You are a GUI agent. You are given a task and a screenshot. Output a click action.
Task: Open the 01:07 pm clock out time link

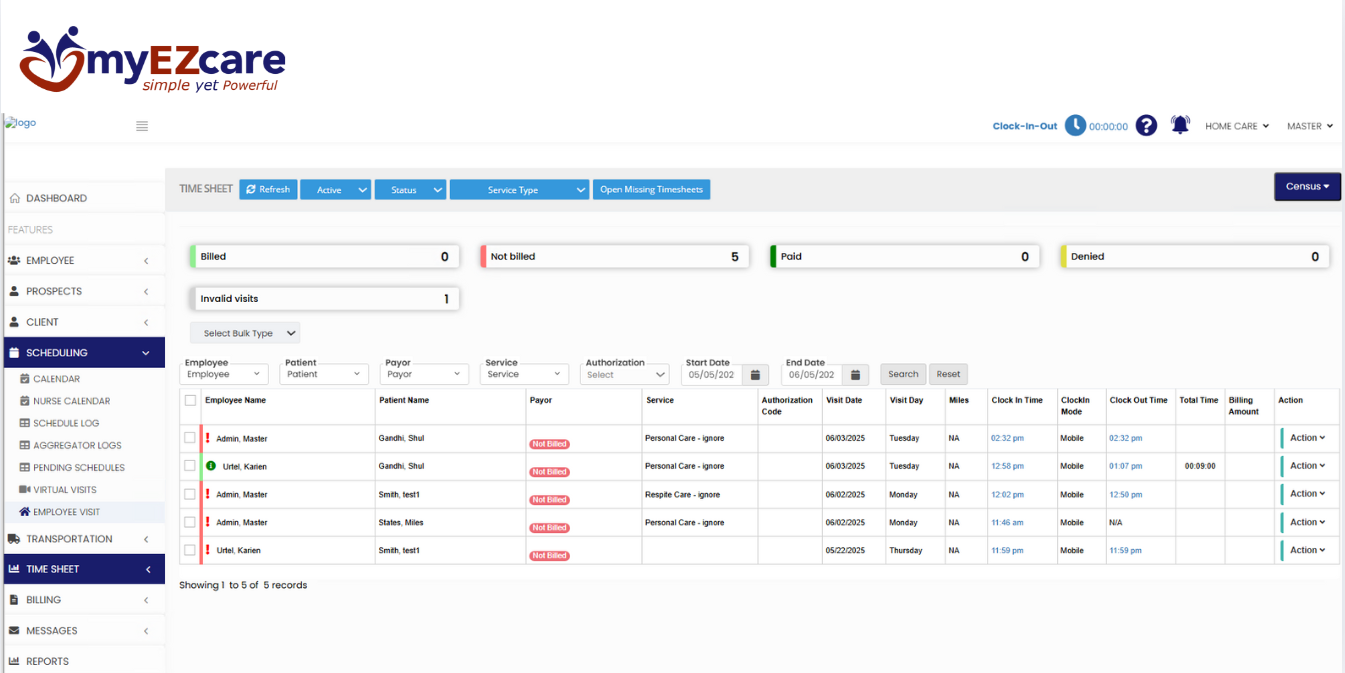(x=1126, y=466)
